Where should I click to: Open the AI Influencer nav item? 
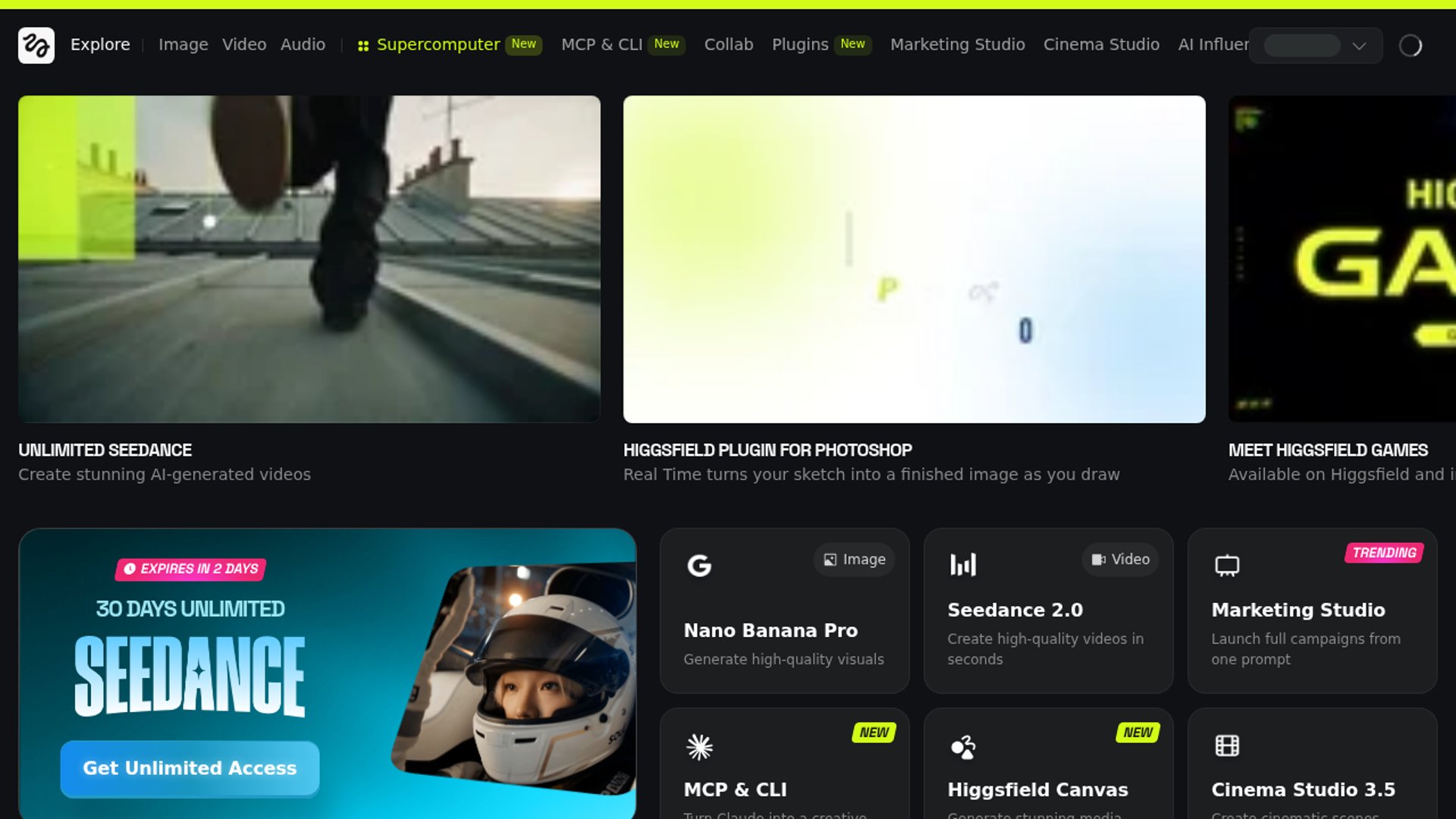1213,45
